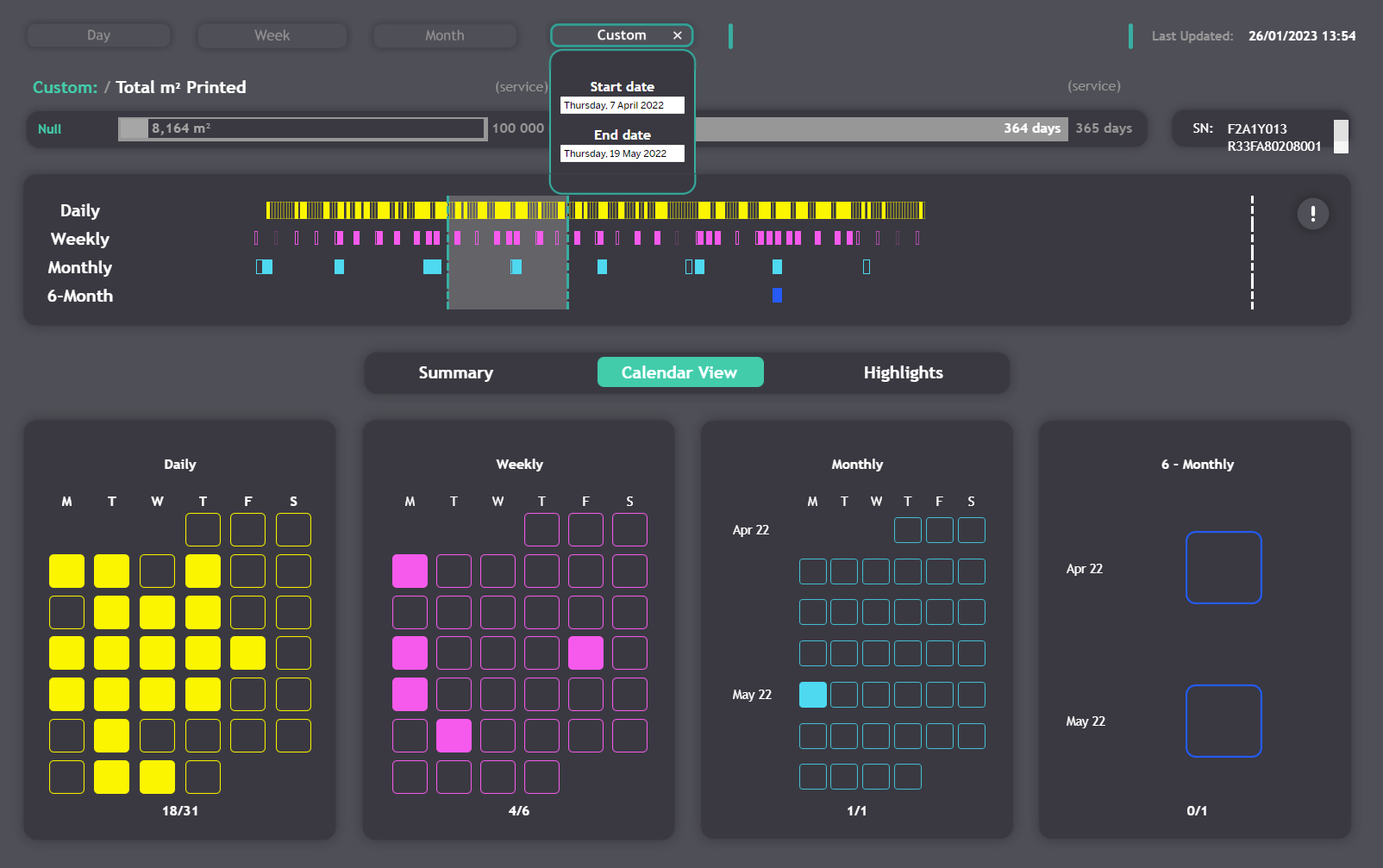Screen dimensions: 1383x868
Task: Select the Calendar View tab
Action: 679,372
